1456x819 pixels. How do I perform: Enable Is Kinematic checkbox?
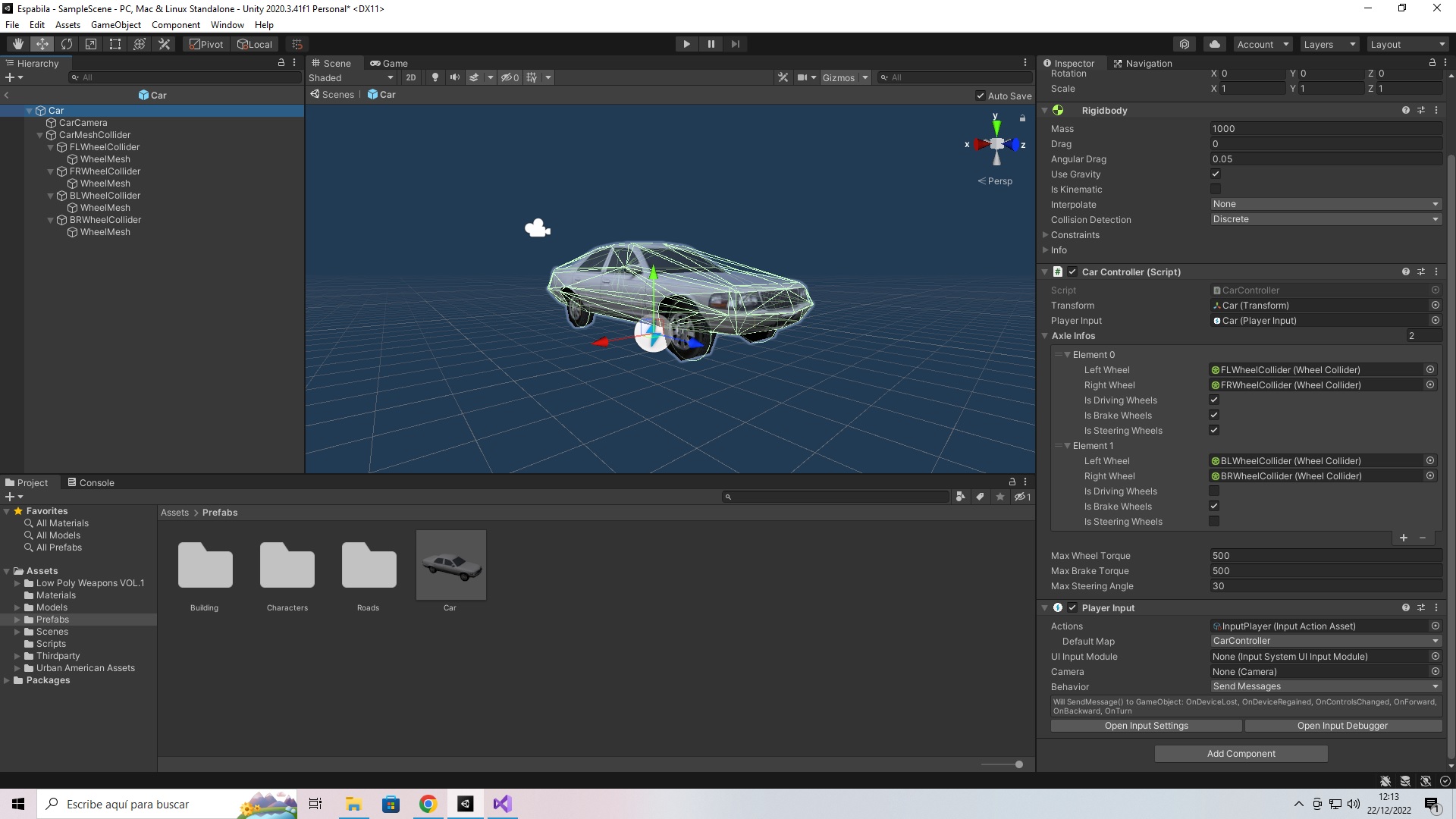(1215, 189)
